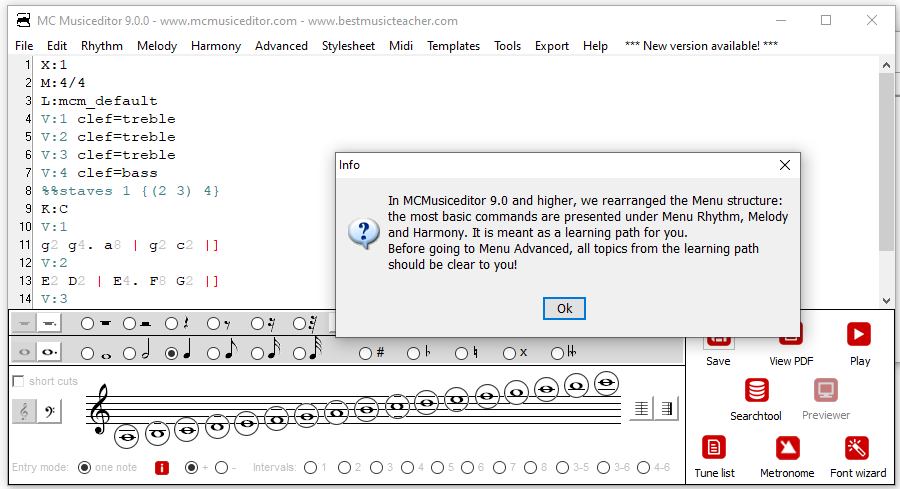Click the New version available notice
Screen dimensions: 900x489
click(701, 46)
